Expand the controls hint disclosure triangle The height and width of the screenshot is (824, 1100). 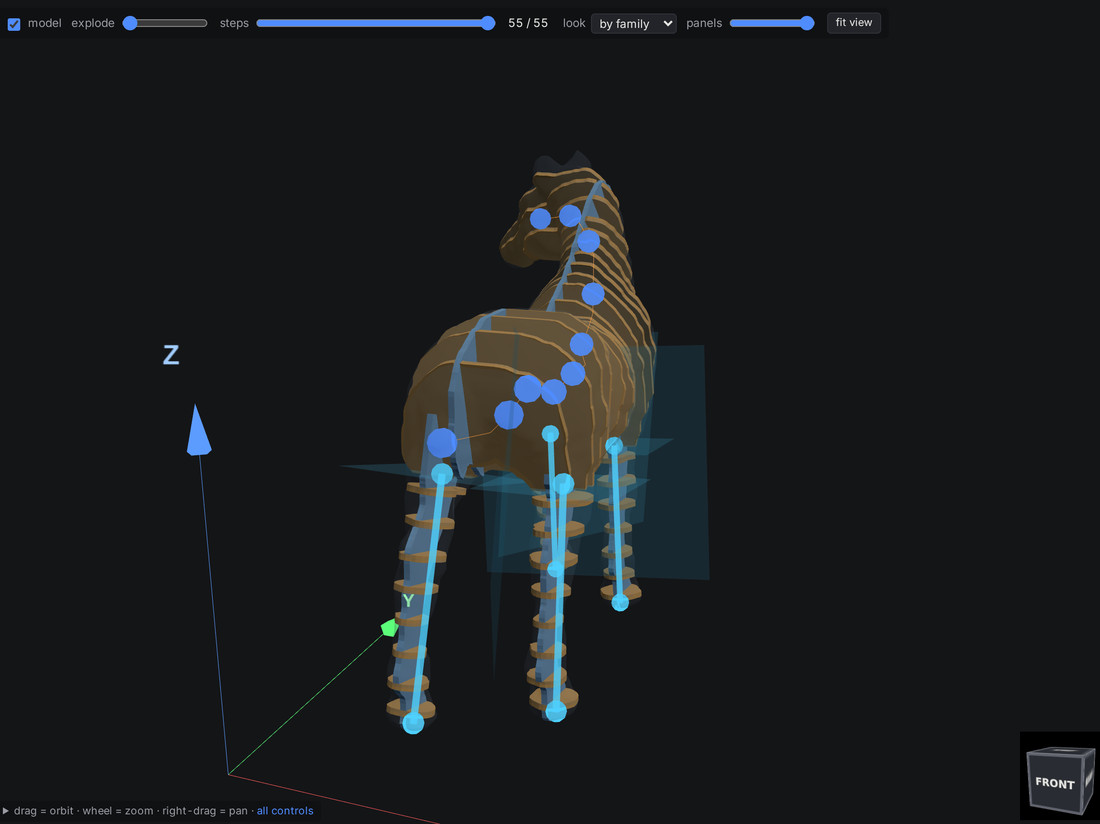click(x=6, y=811)
